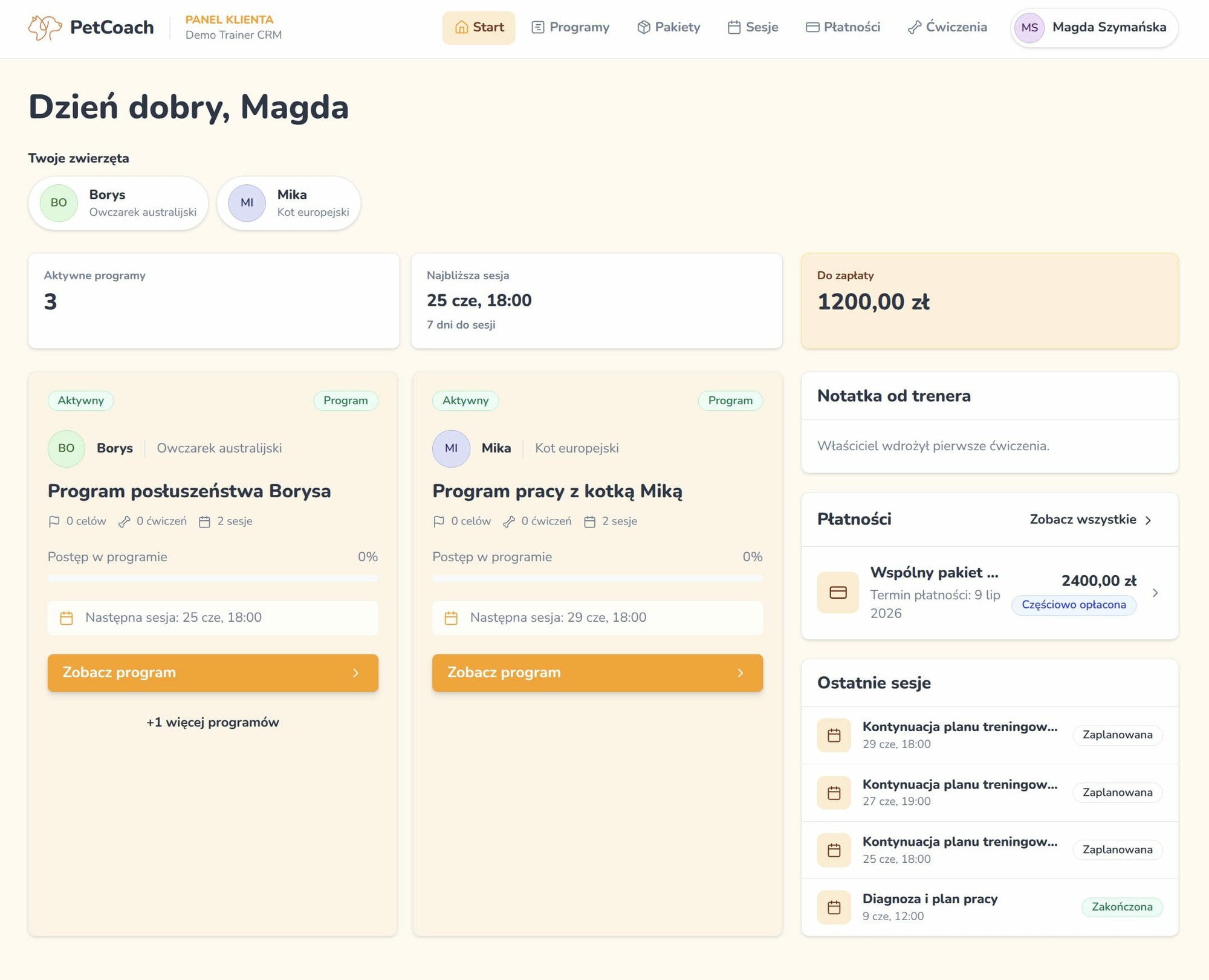Screen dimensions: 1209x980
Task: Click the MS user avatar
Action: point(1029,28)
